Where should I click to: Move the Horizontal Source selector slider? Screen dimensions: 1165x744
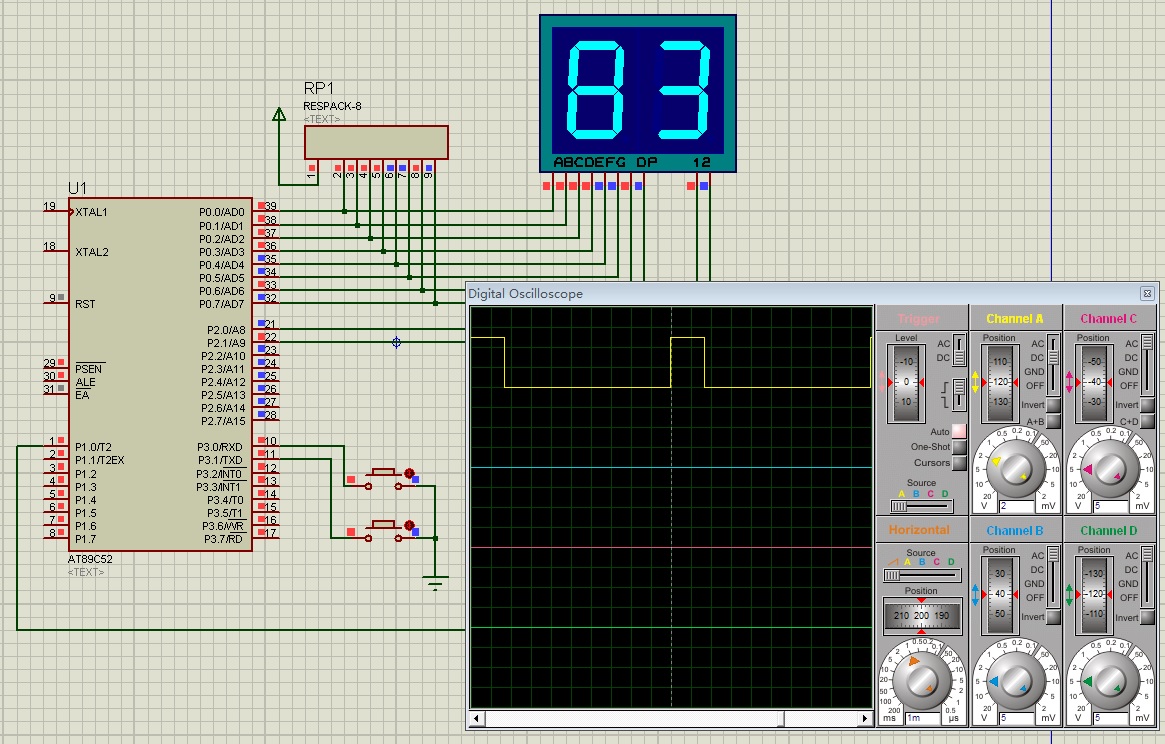click(921, 575)
